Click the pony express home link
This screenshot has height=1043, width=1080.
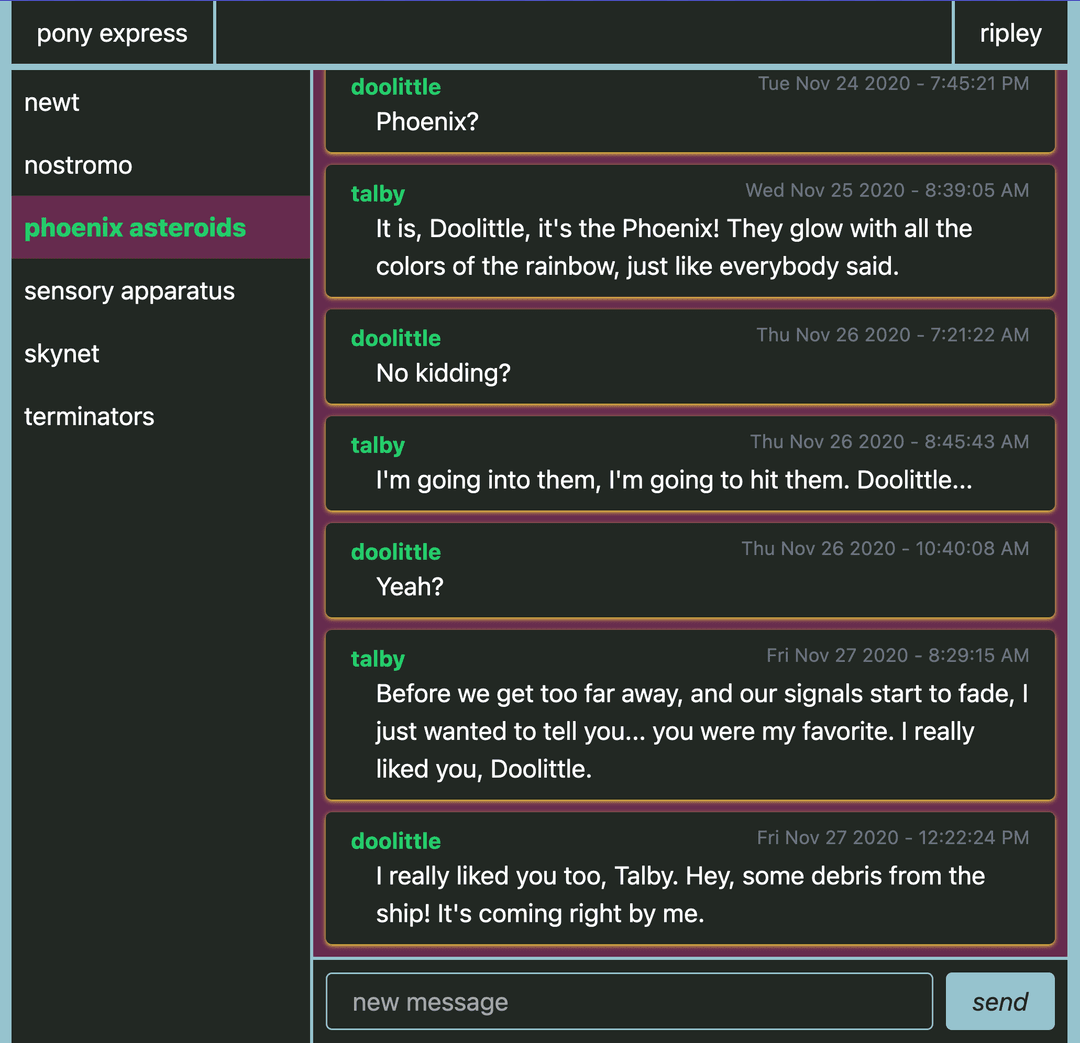(112, 33)
